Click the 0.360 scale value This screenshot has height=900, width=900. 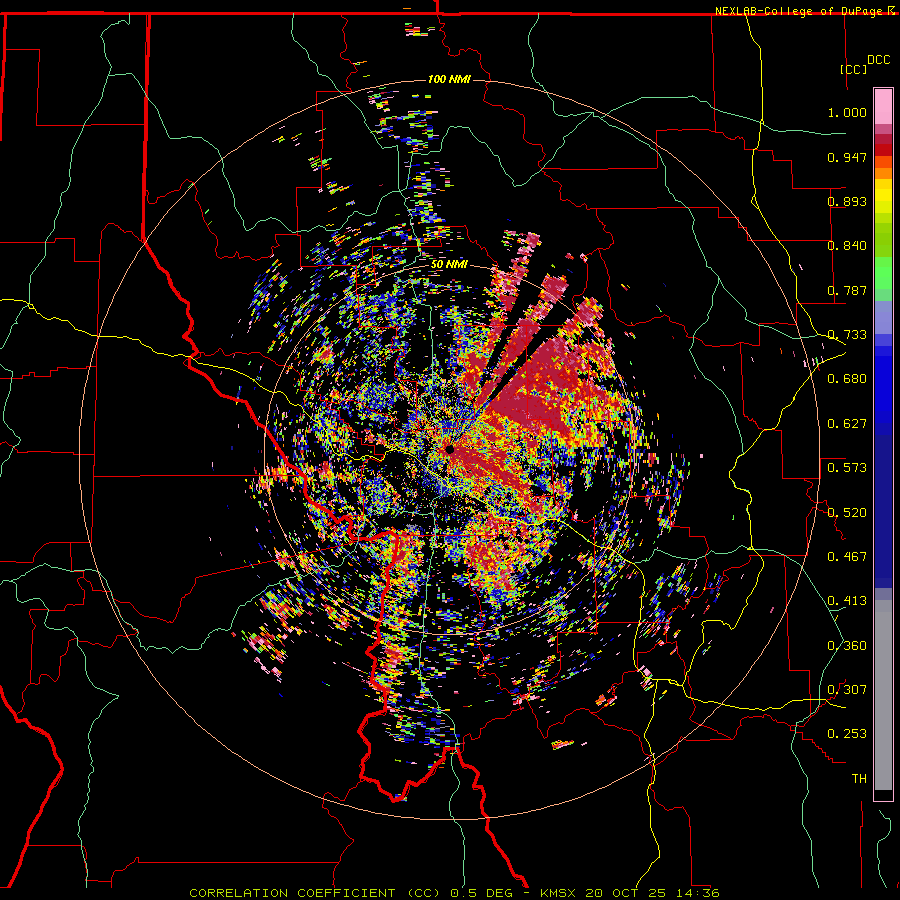[x=847, y=646]
